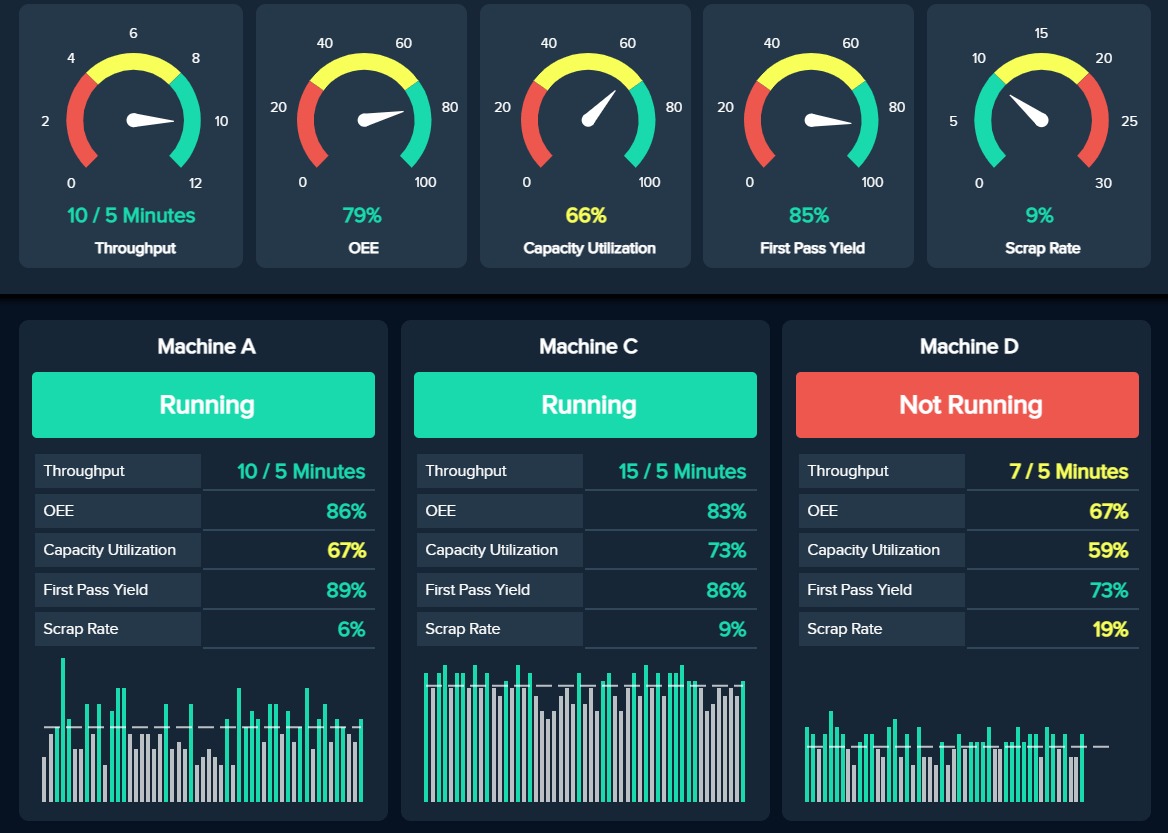Click Machine C's 15 / 5 Minutes throughput

pyautogui.click(x=682, y=471)
